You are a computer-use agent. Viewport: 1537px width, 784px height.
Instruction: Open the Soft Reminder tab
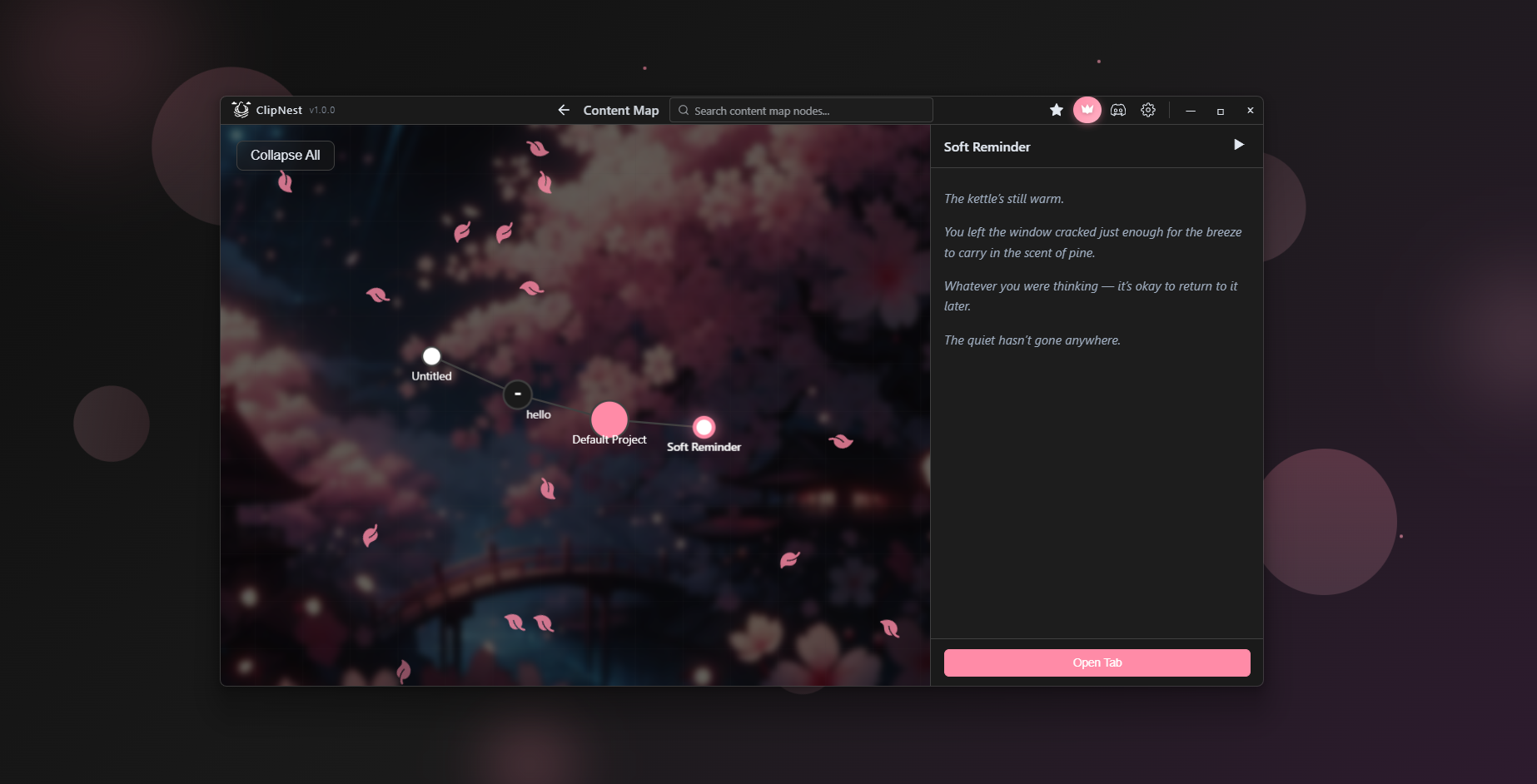[x=1097, y=662]
